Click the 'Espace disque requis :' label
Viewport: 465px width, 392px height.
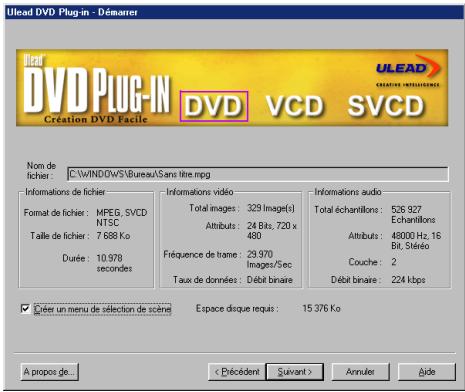coord(237,309)
